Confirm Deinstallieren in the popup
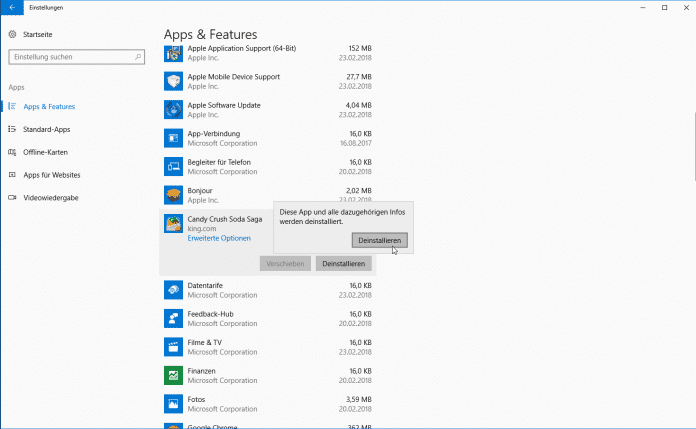Screen dimensions: 696x429 tap(380, 240)
